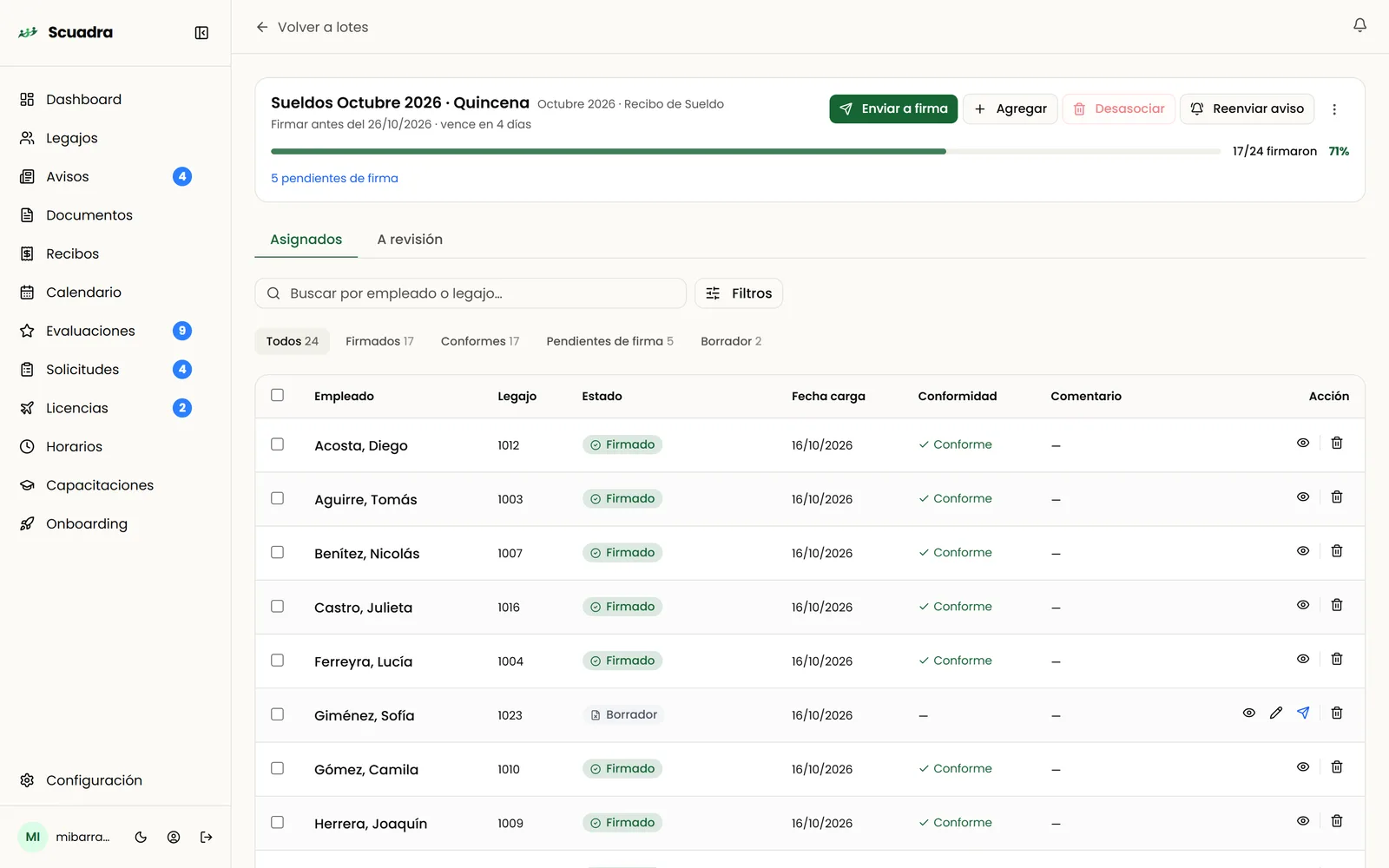Collapse the sidebar panel icon

click(x=201, y=33)
